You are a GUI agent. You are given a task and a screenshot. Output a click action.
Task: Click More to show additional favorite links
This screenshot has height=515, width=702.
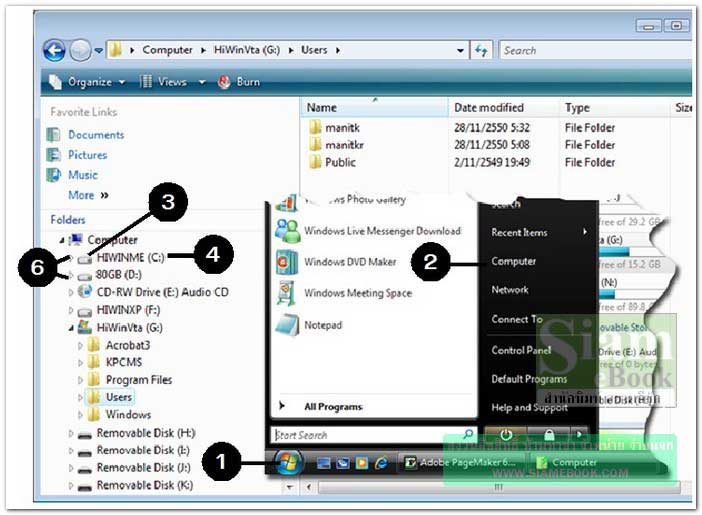tap(88, 195)
